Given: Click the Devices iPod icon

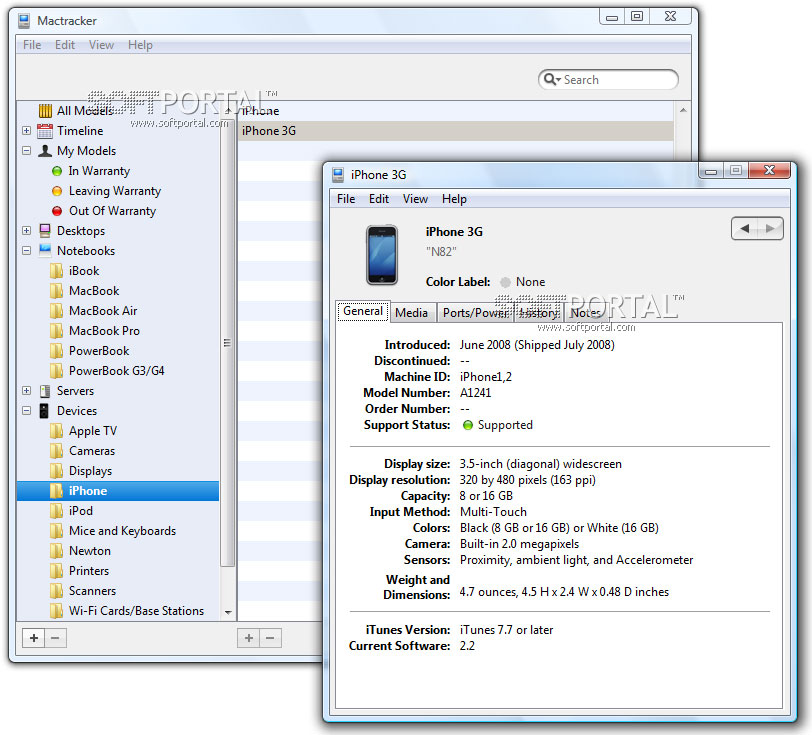Looking at the screenshot, I should [x=45, y=411].
